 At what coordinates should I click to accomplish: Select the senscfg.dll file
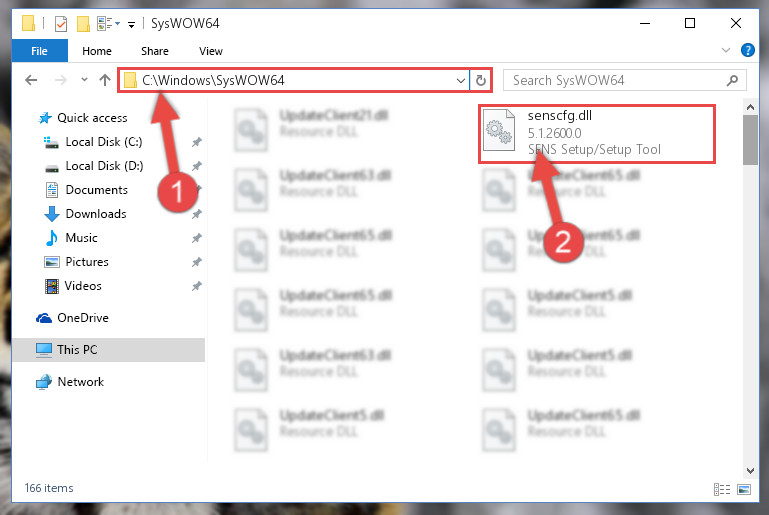click(x=596, y=133)
